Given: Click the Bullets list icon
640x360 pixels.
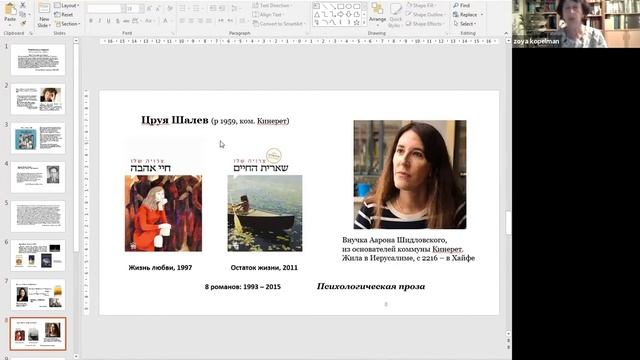Looking at the screenshot, I should pyautogui.click(x=183, y=9).
